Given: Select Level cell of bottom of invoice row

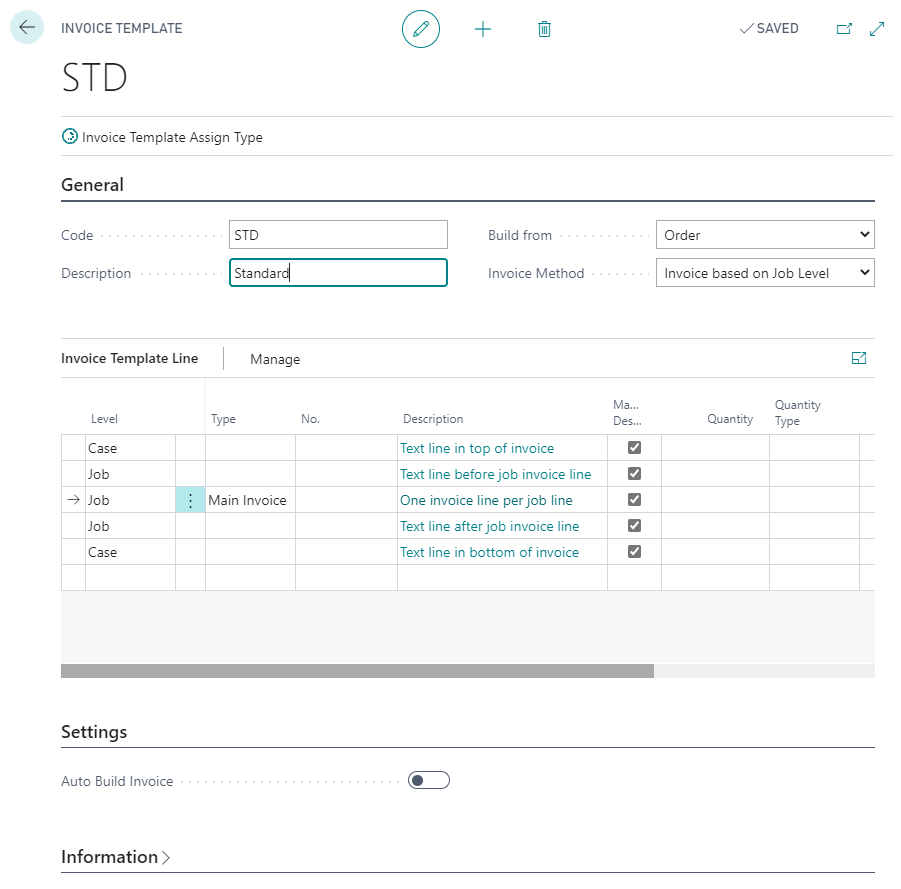Looking at the screenshot, I should click(x=130, y=552).
